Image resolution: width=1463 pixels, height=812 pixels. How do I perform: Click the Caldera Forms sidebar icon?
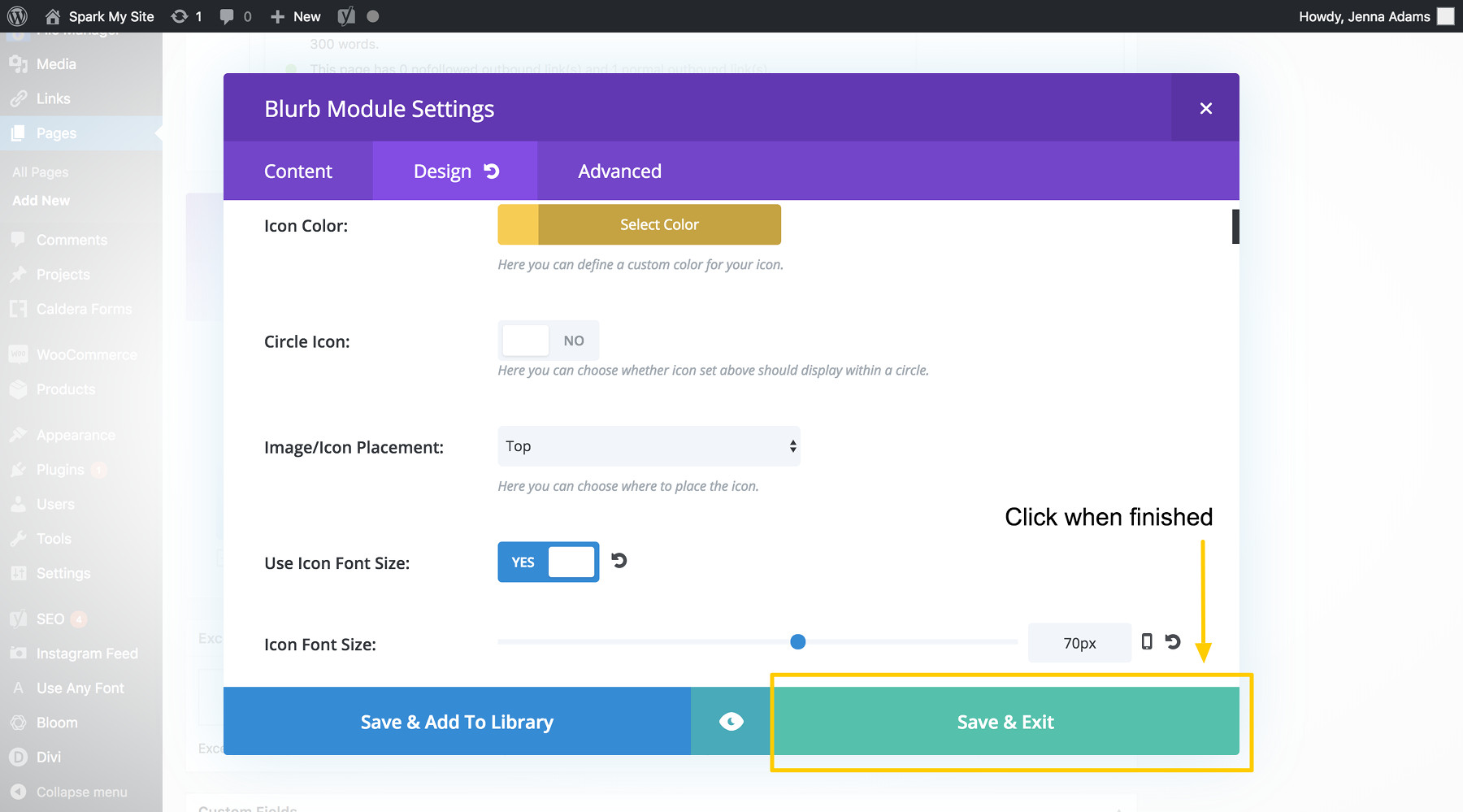[18, 309]
